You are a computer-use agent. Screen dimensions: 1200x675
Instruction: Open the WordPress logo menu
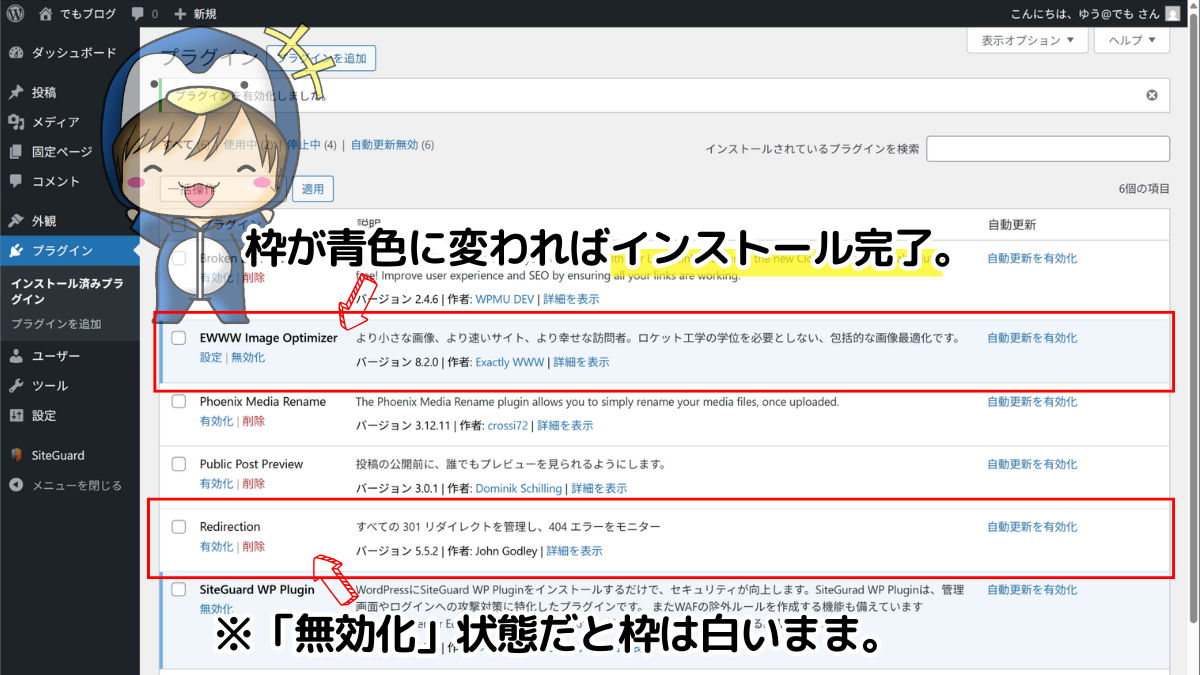16,14
